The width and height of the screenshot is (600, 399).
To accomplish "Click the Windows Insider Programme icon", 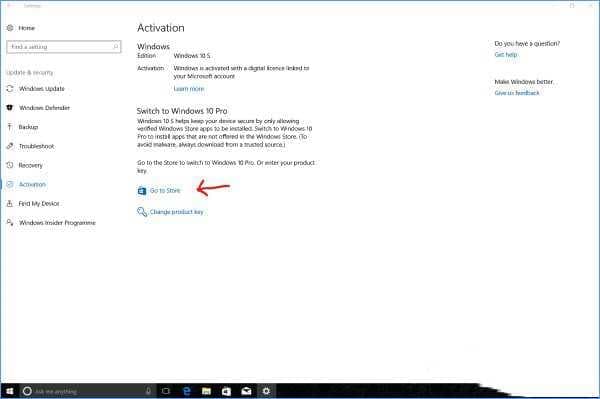I will [10, 223].
